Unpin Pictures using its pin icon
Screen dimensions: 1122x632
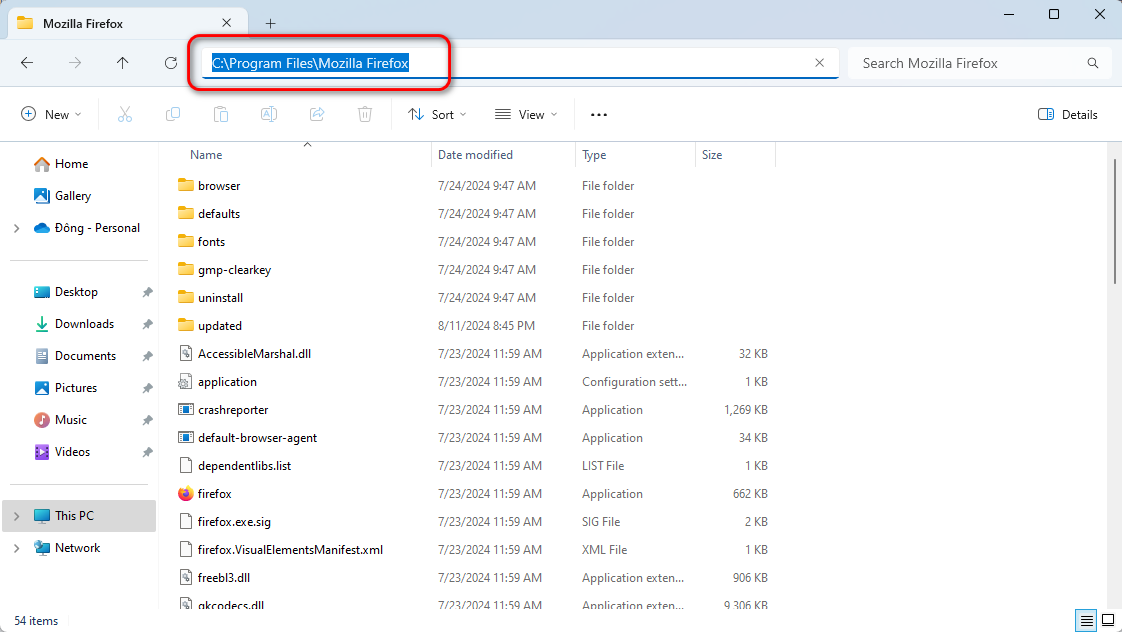click(147, 388)
